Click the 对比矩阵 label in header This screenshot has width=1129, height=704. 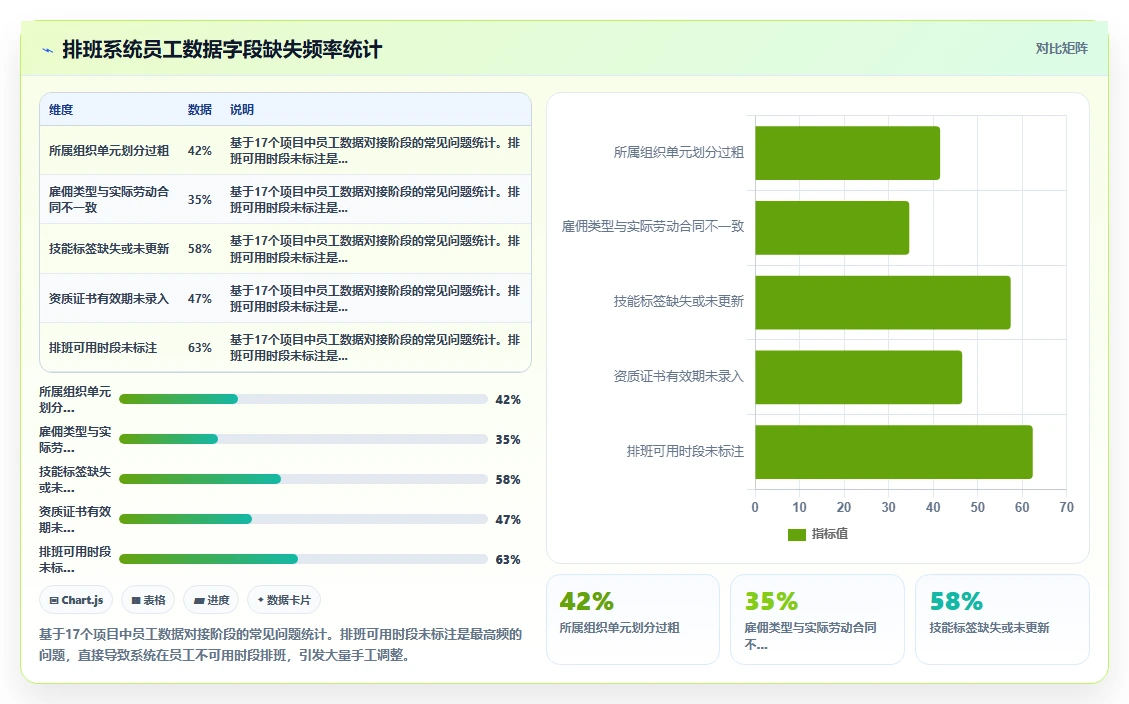click(x=1061, y=48)
